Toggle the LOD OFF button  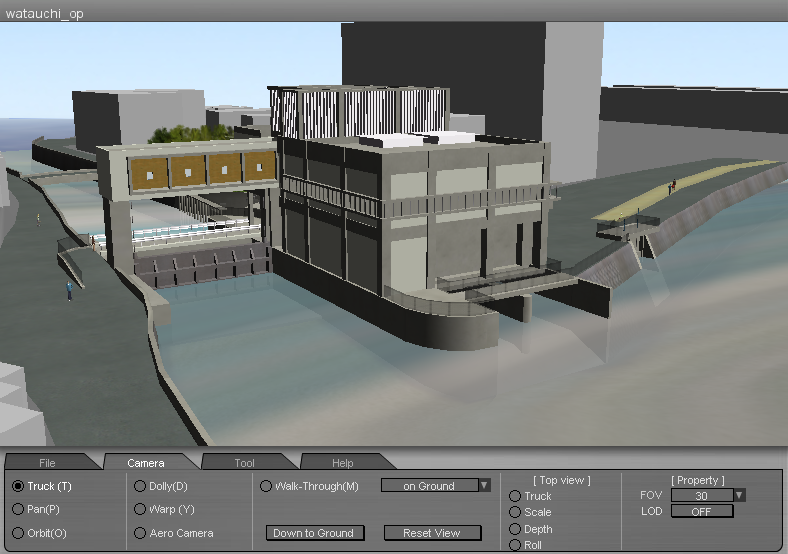[x=702, y=511]
